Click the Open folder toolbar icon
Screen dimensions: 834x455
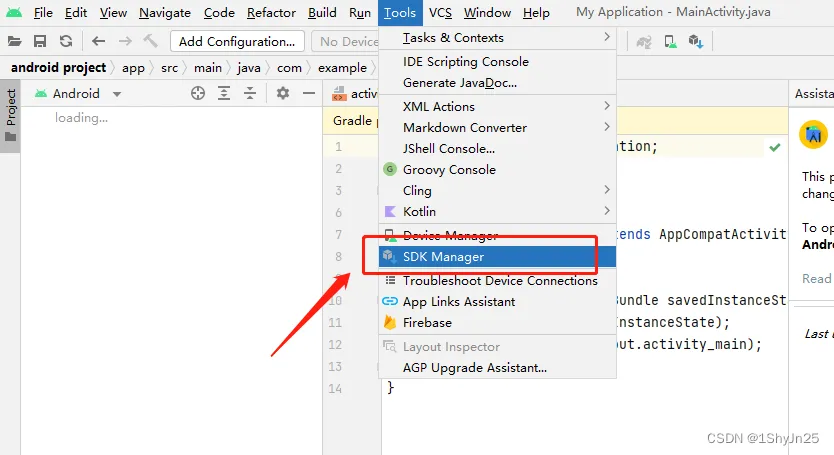pyautogui.click(x=14, y=41)
